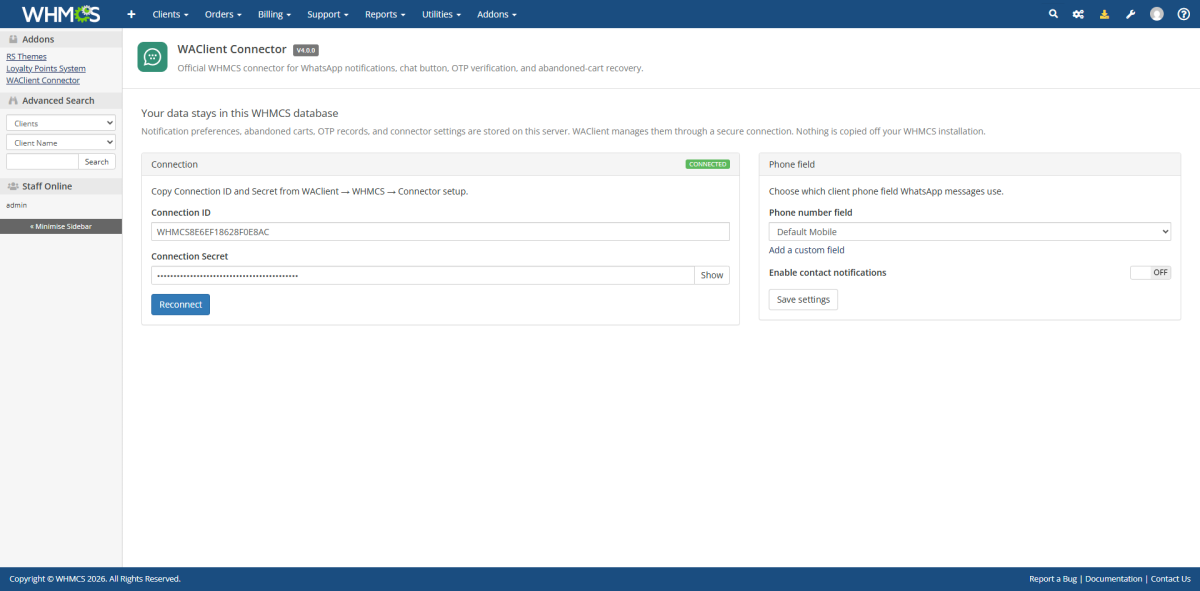Open WAClient Connector sidebar link
1200x591 pixels.
[x=43, y=80]
